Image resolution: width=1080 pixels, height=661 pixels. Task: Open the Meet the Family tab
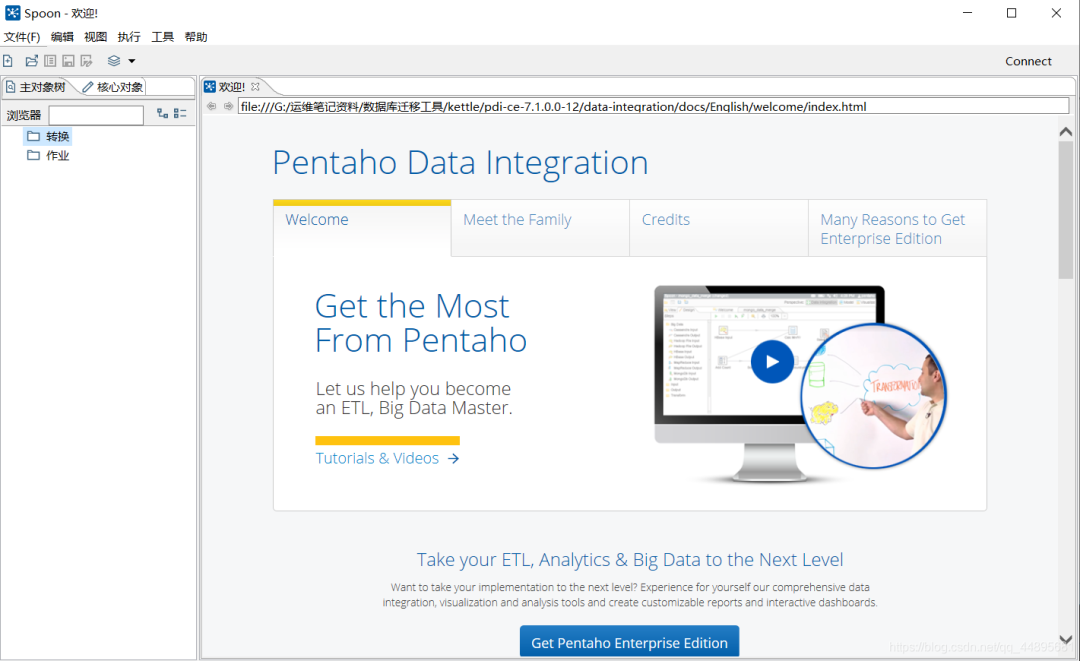541,228
